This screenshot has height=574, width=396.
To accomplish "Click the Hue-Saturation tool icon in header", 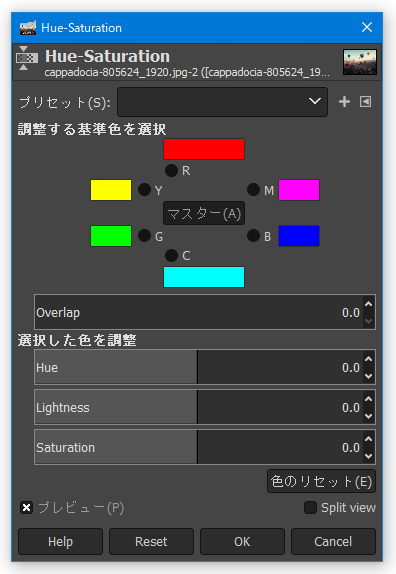I will click(26, 59).
